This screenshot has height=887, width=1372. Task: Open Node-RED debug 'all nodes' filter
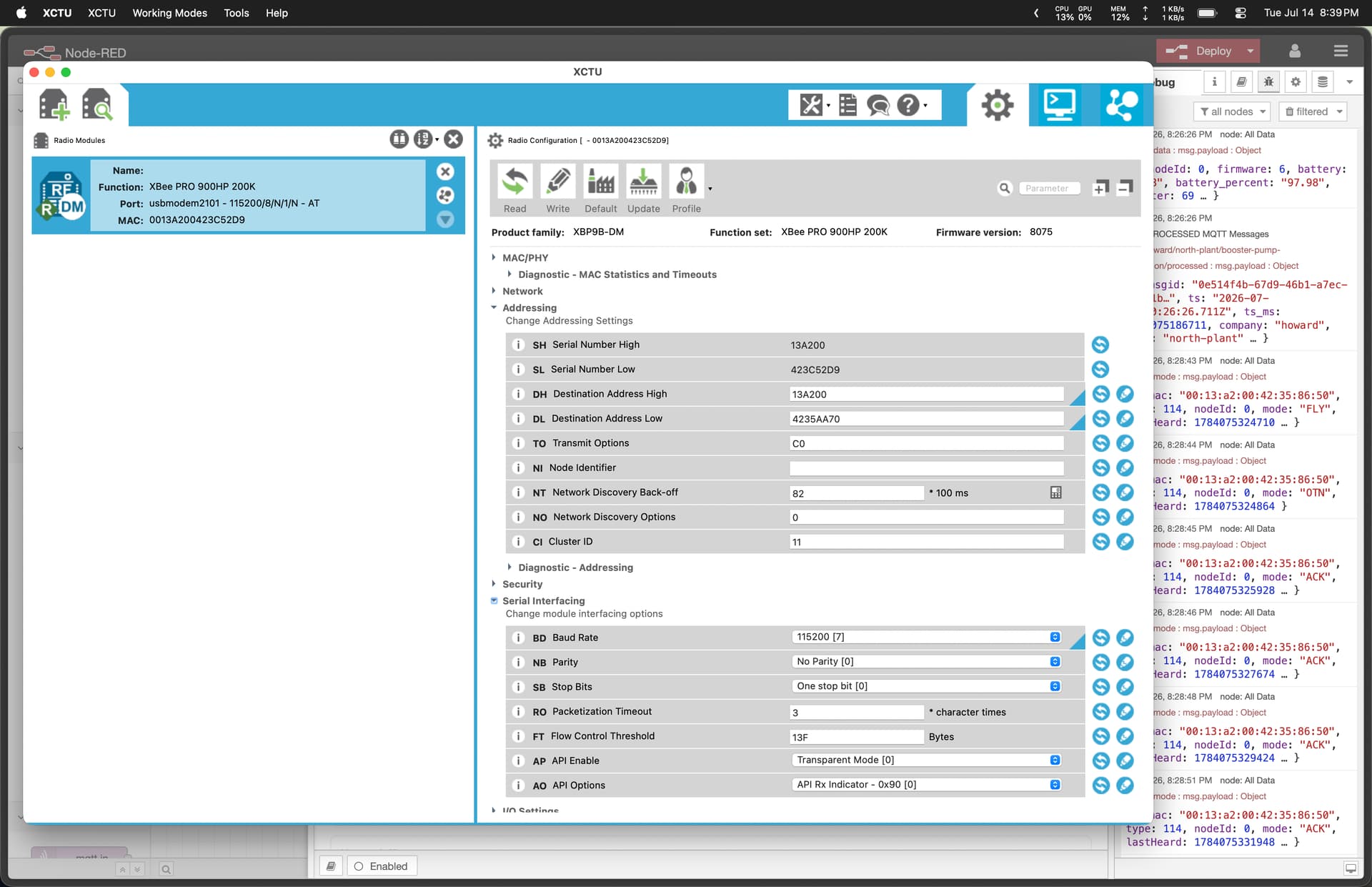point(1232,112)
